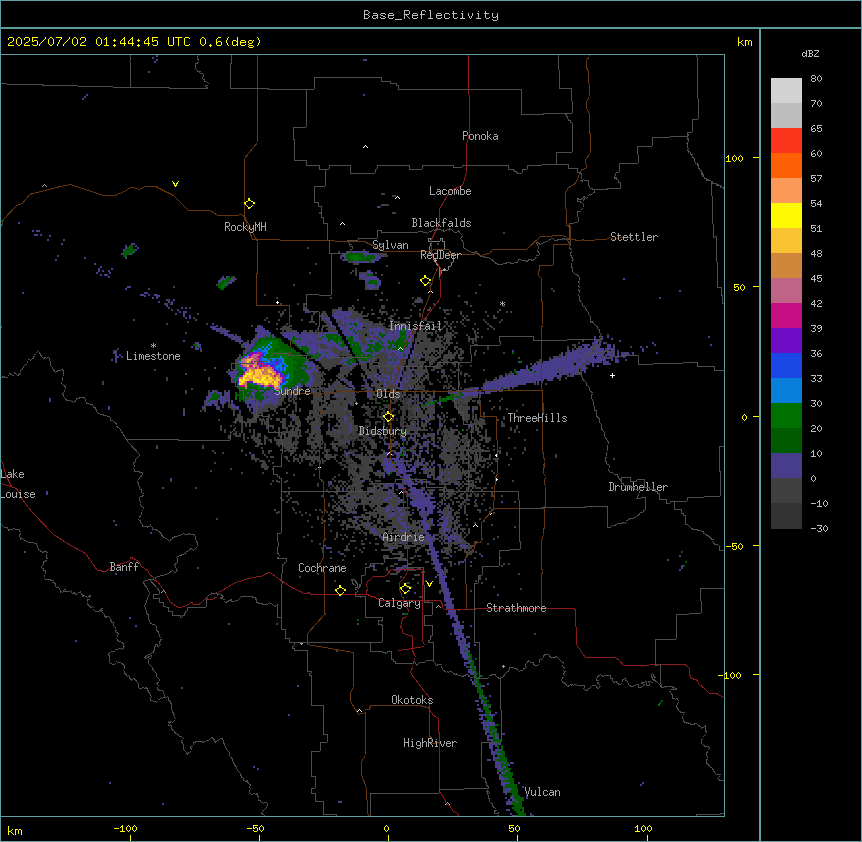Select the lightest gray 70-80 dBZ legend swatch
This screenshot has width=862, height=842.
pos(786,90)
